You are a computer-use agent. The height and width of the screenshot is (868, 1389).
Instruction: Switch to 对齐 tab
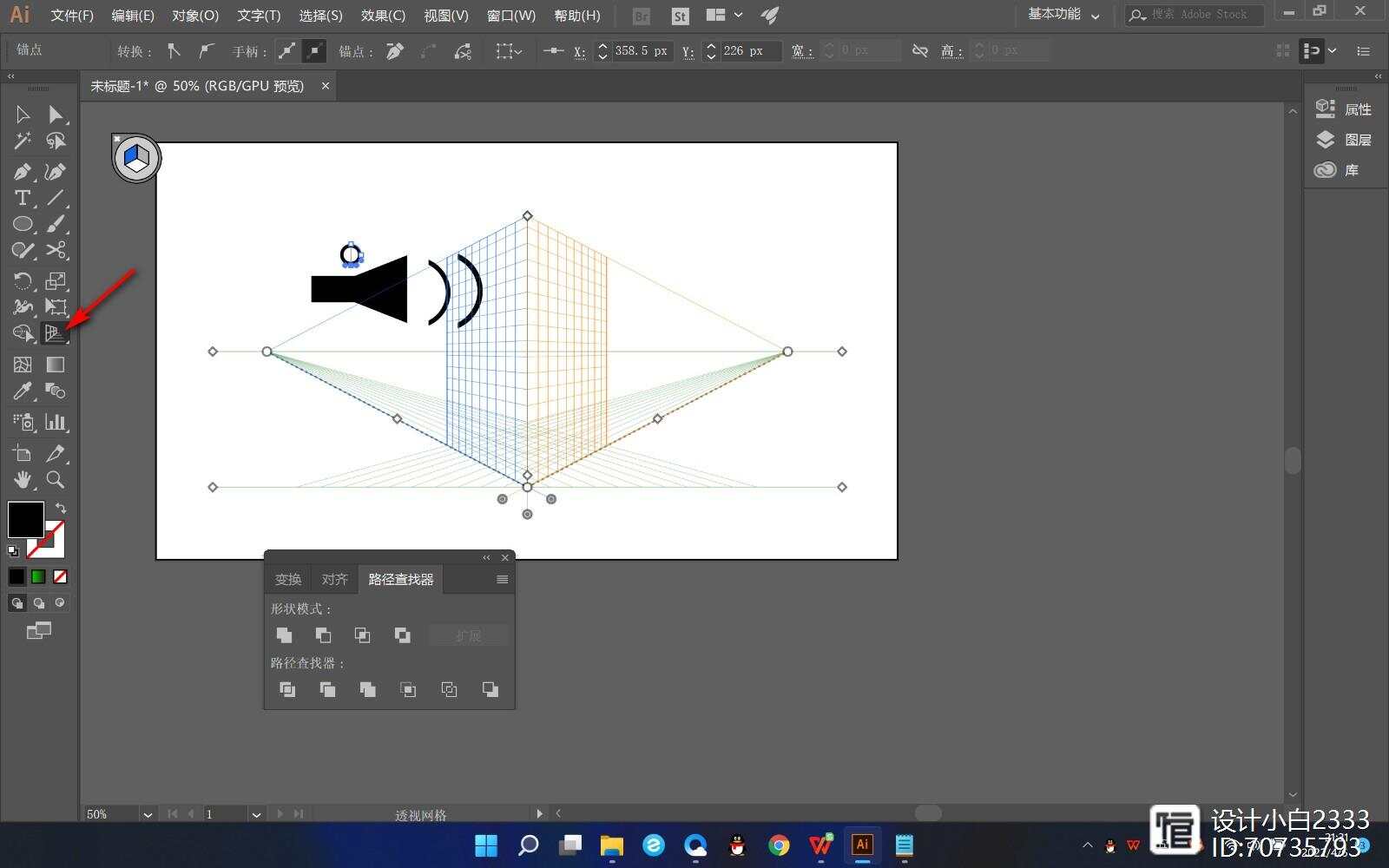click(x=334, y=579)
